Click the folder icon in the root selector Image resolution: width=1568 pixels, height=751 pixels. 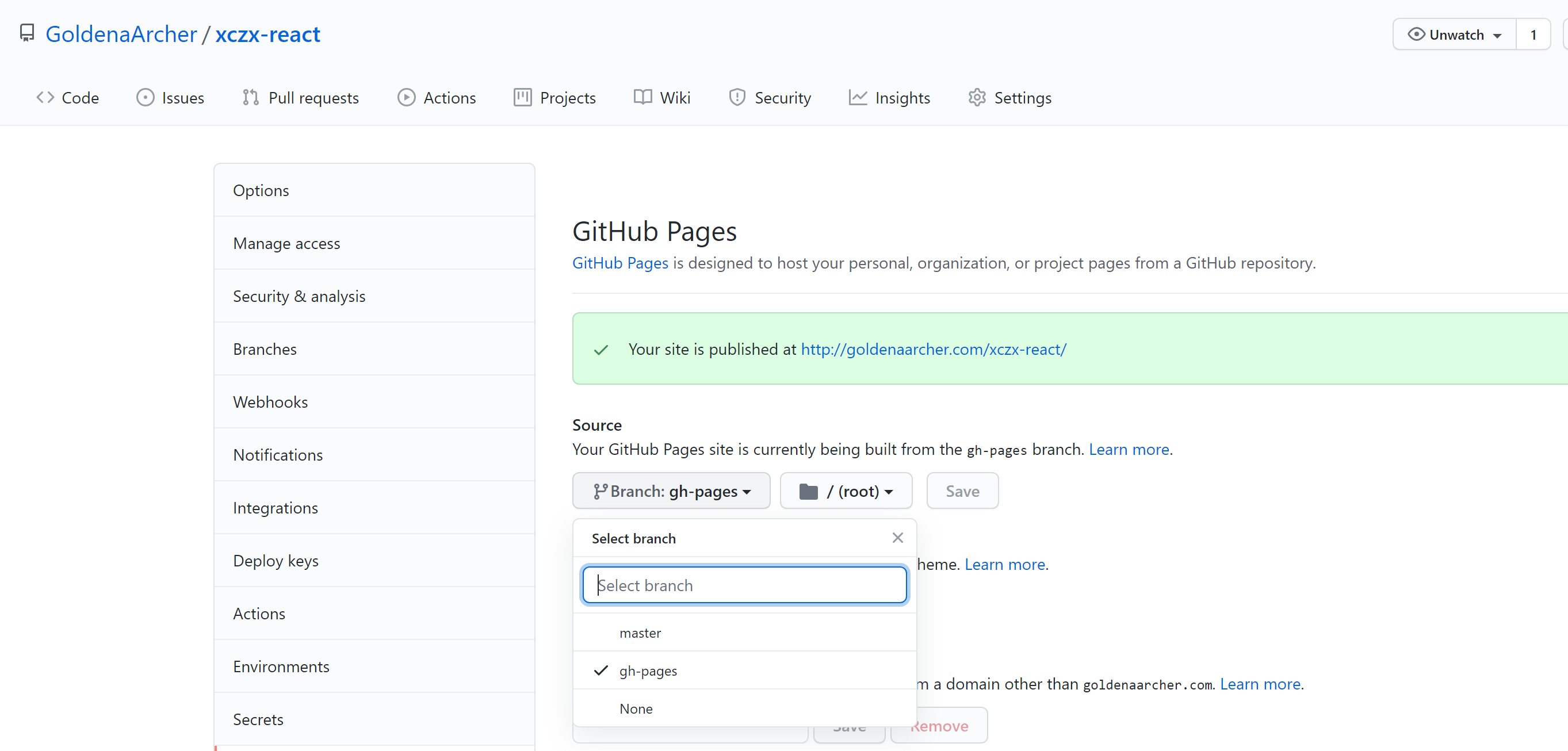coord(808,491)
